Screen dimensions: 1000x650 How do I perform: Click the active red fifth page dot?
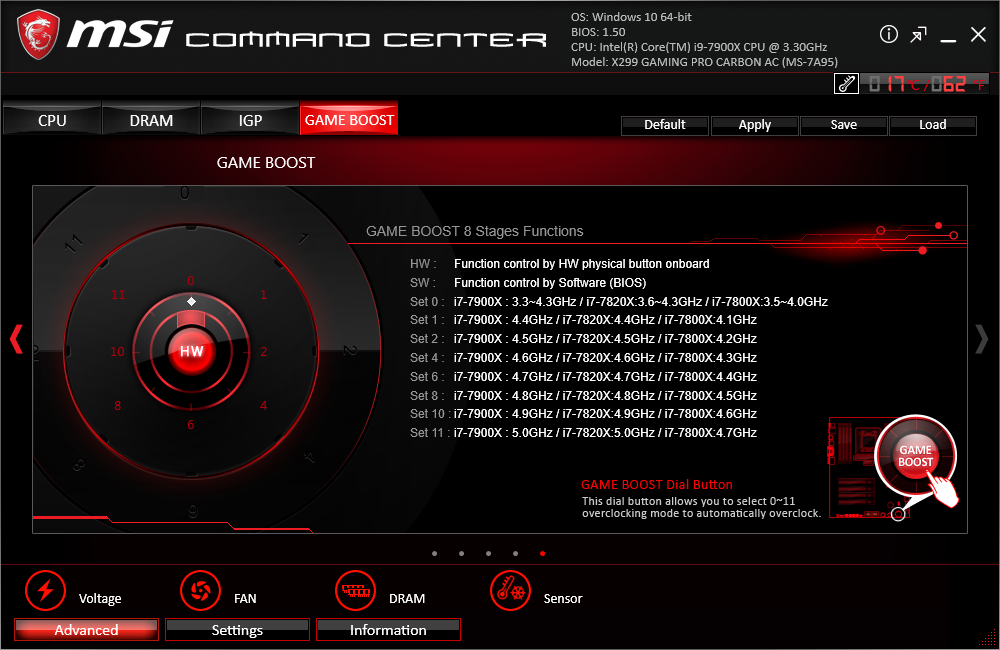pos(542,554)
